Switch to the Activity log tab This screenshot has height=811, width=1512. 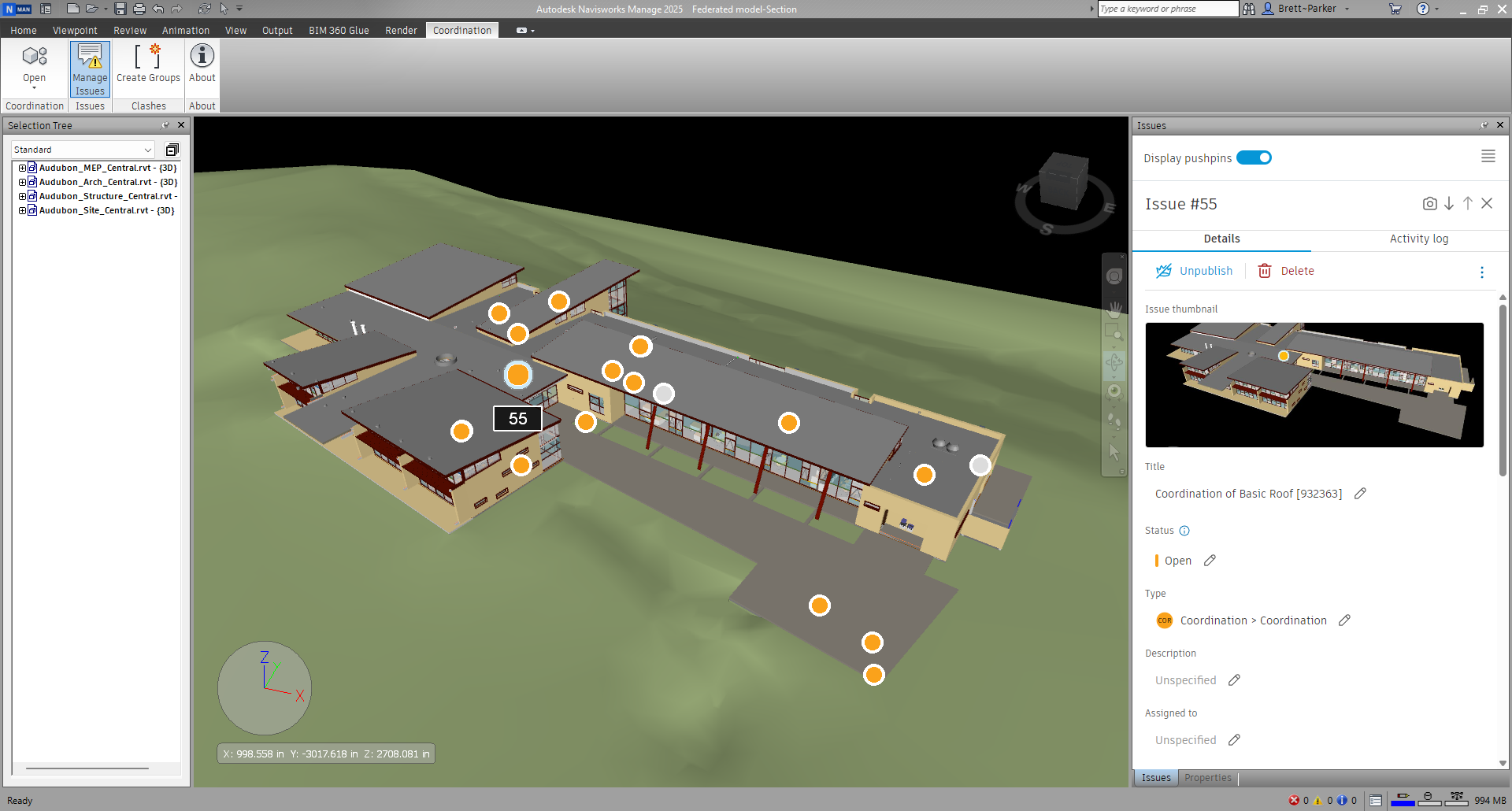click(1418, 239)
